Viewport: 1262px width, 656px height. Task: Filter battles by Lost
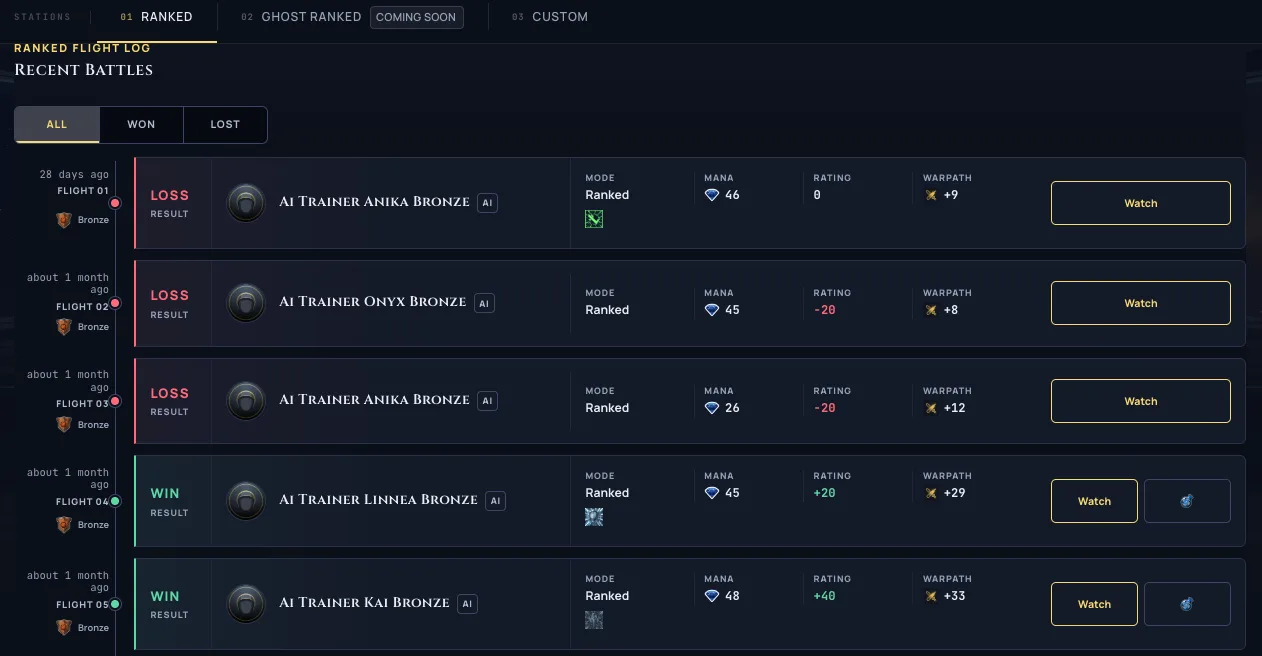(225, 125)
